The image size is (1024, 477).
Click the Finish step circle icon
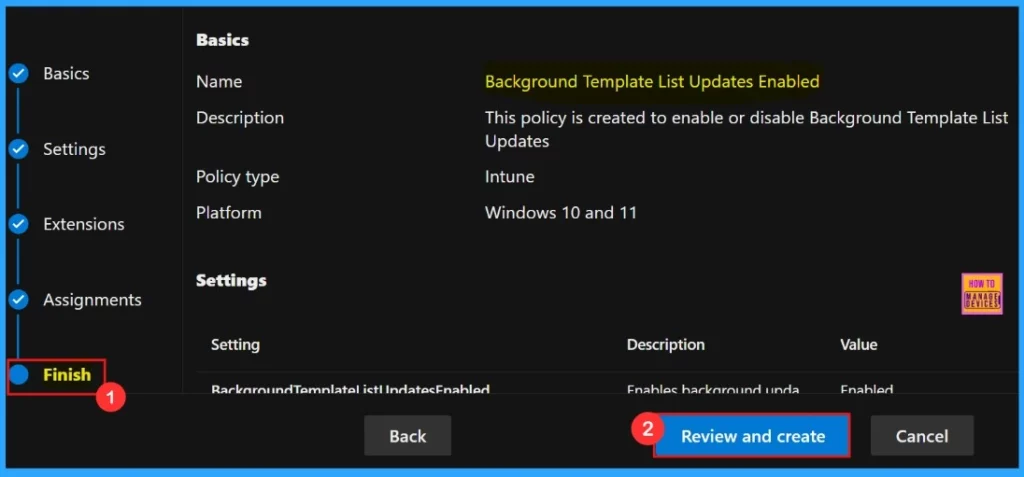[x=18, y=375]
